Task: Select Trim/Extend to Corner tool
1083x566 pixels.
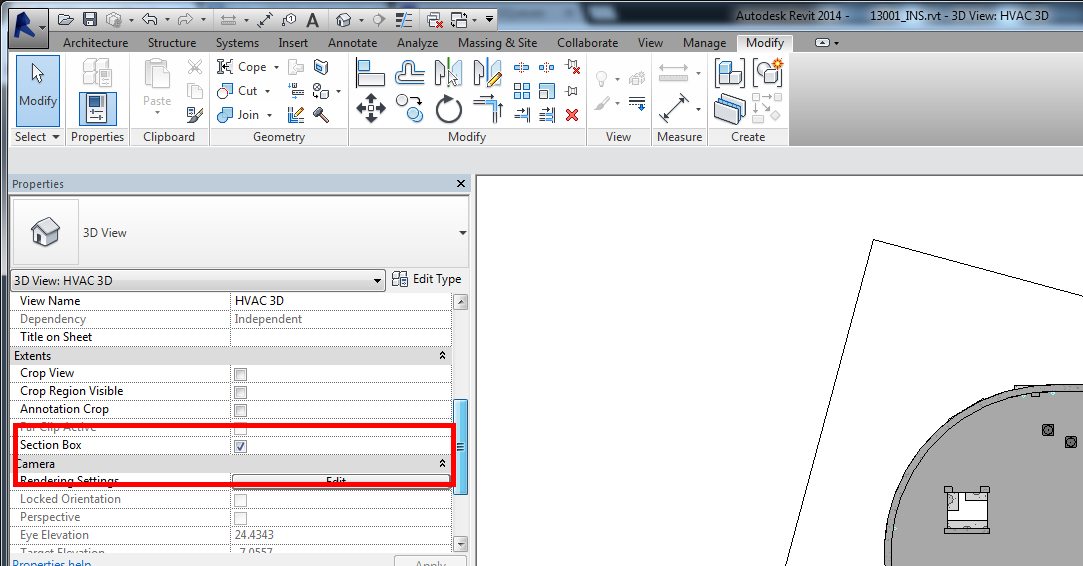Action: pyautogui.click(x=488, y=109)
